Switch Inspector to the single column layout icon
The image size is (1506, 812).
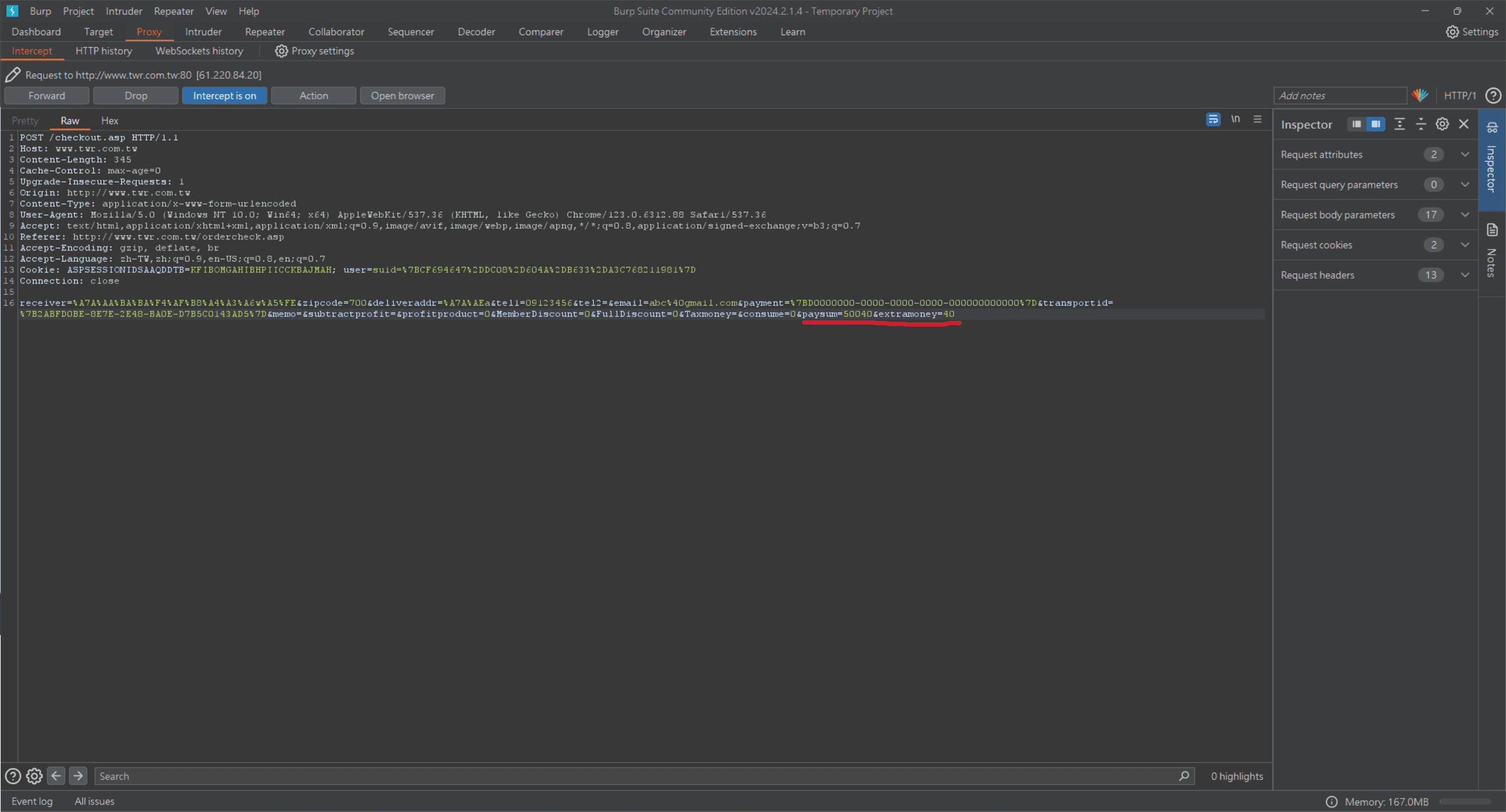pos(1356,124)
